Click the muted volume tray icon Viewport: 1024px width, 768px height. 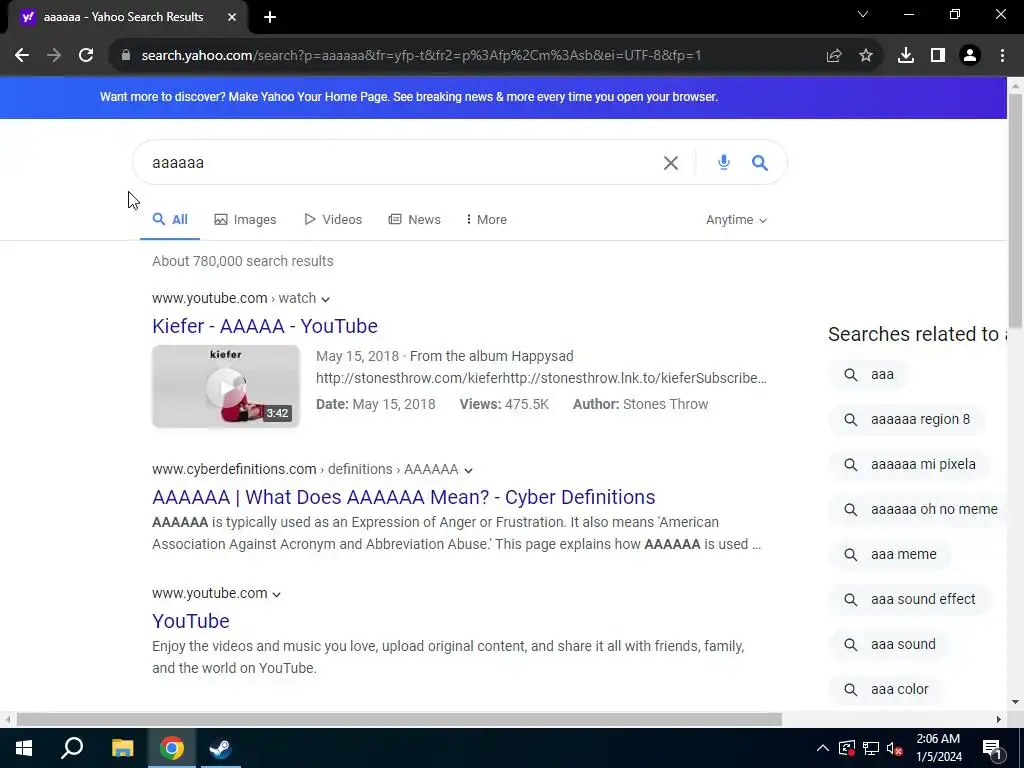point(895,748)
